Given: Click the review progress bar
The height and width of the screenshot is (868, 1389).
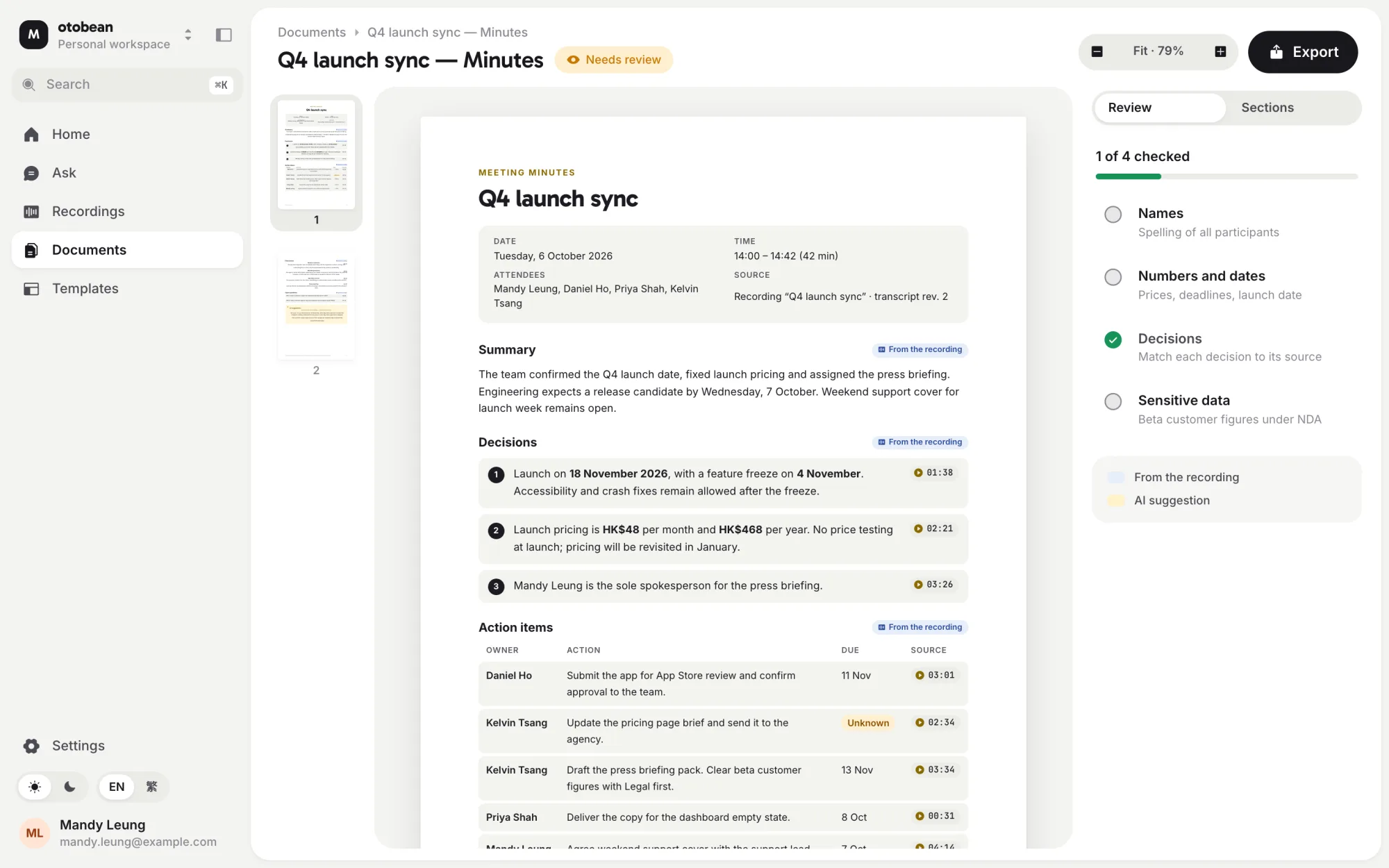Looking at the screenshot, I should pos(1226,176).
